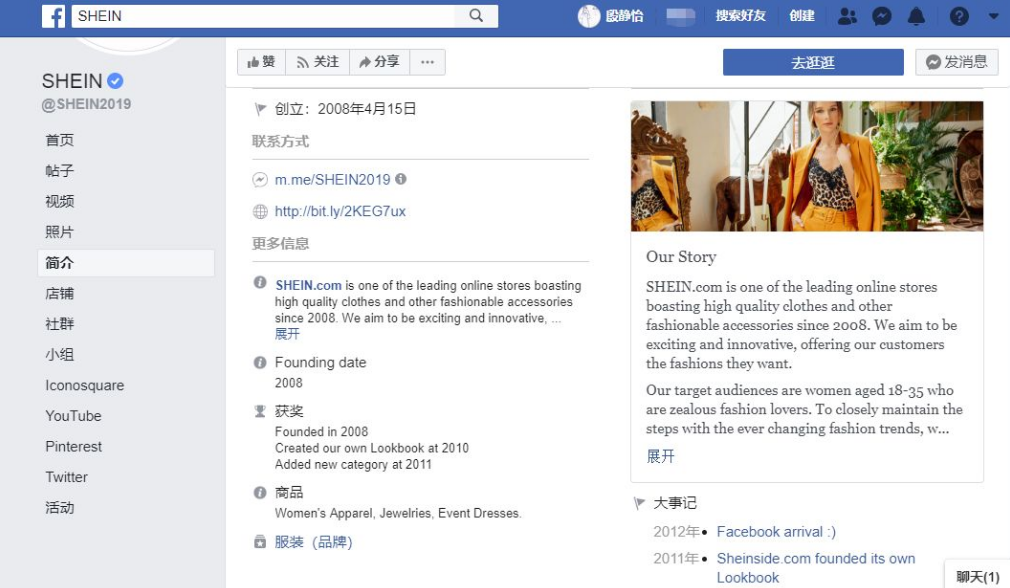The height and width of the screenshot is (588, 1010).
Task: Open the 服装 (品牌) category link
Action: pyautogui.click(x=314, y=542)
